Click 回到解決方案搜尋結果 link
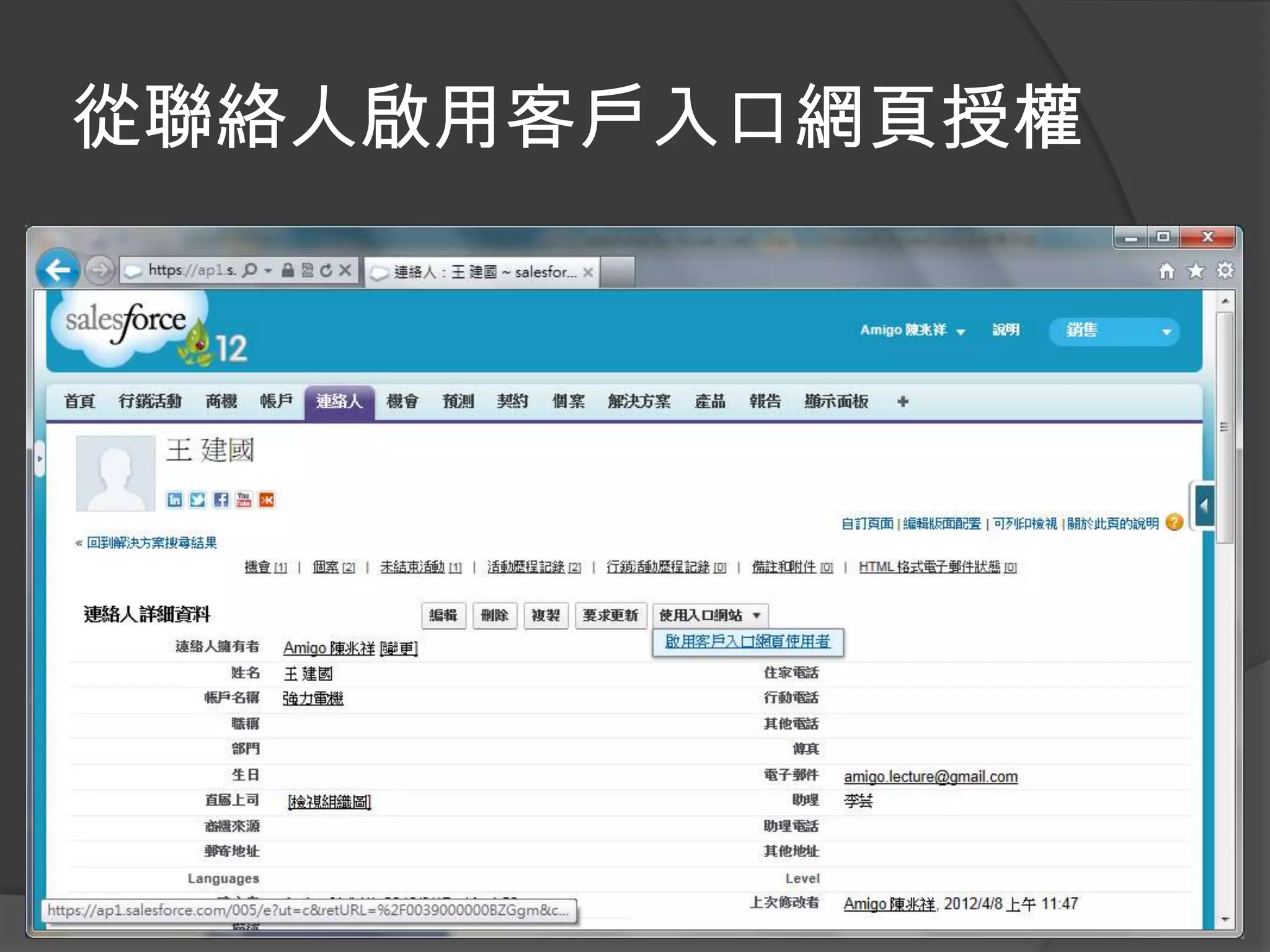This screenshot has height=952, width=1270. pyautogui.click(x=152, y=543)
